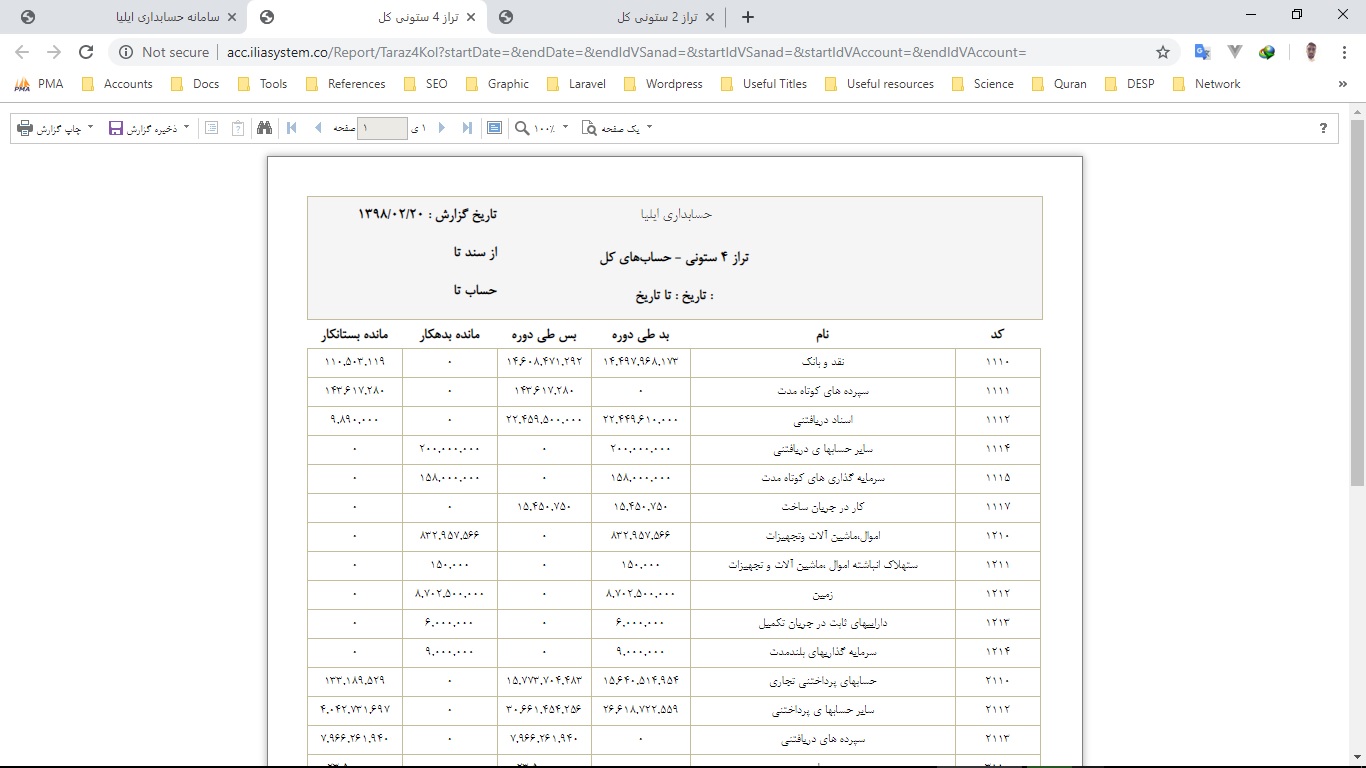1366x768 pixels.
Task: Click the next page navigation arrow
Action: point(443,128)
